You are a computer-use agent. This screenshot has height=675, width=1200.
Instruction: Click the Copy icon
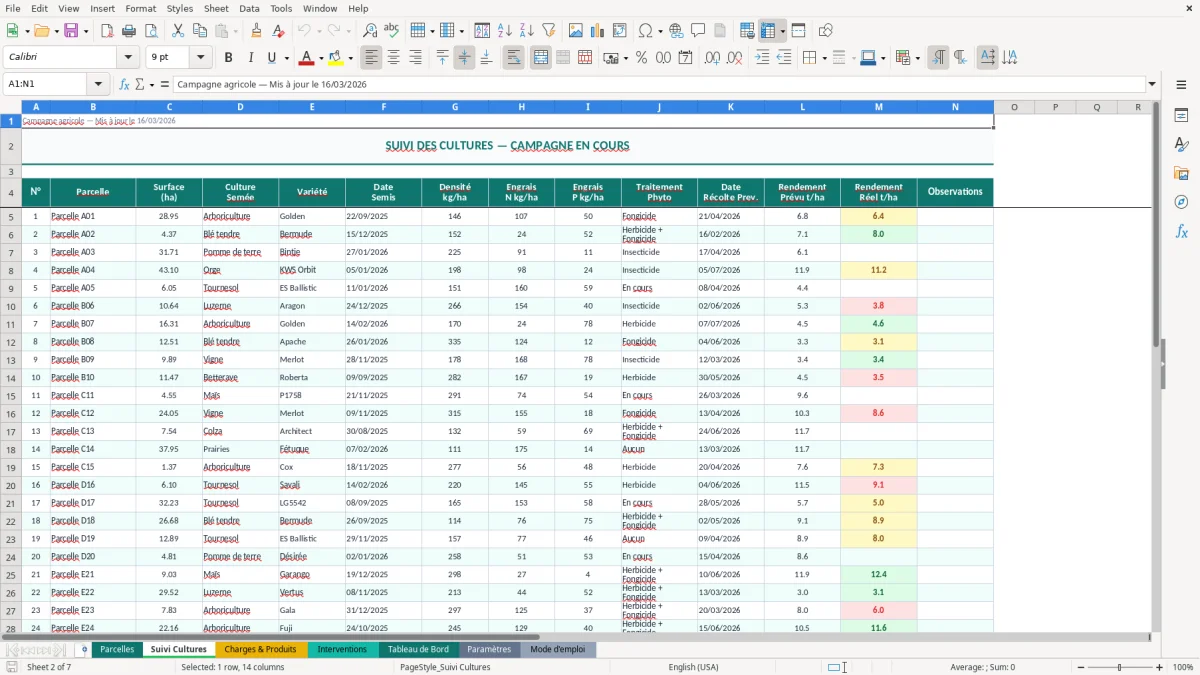point(199,31)
